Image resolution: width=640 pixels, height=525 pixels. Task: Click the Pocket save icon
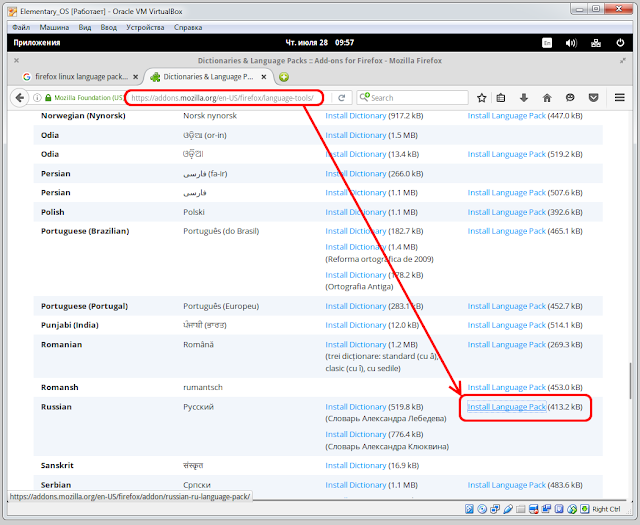pyautogui.click(x=593, y=98)
